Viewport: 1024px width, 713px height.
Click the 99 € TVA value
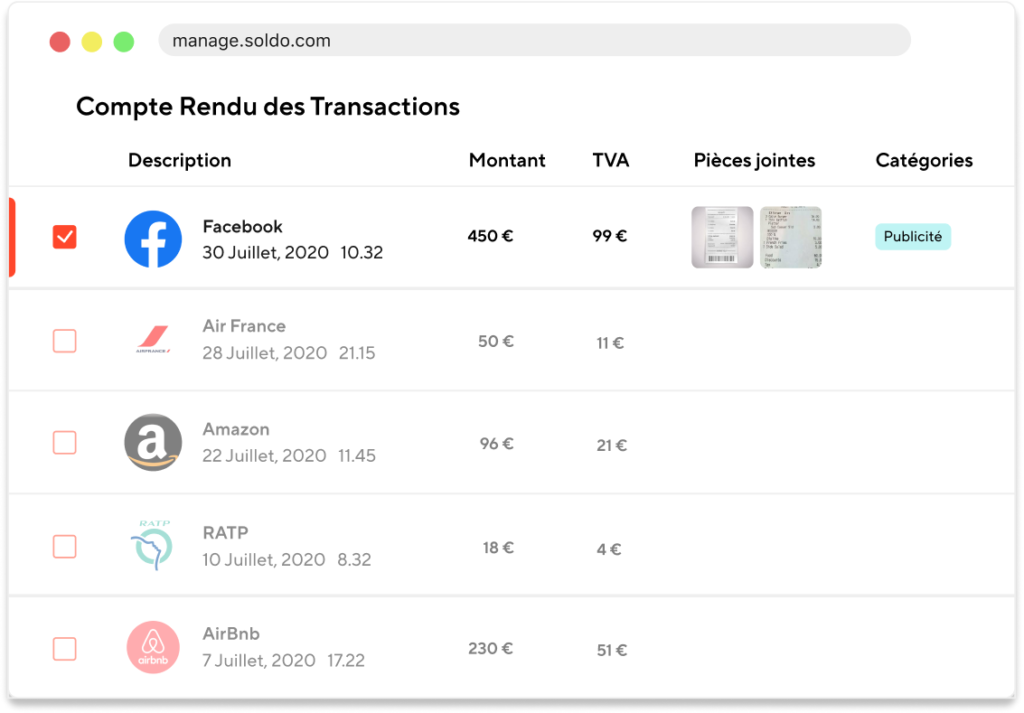(609, 236)
